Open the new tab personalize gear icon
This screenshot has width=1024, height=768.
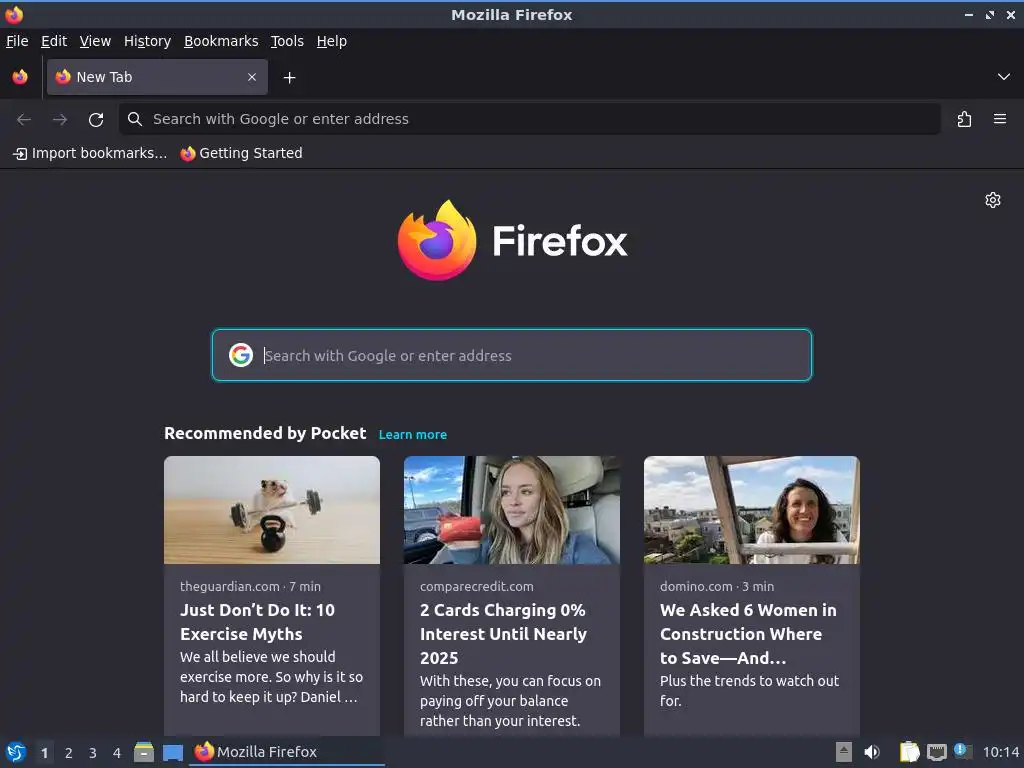[993, 200]
